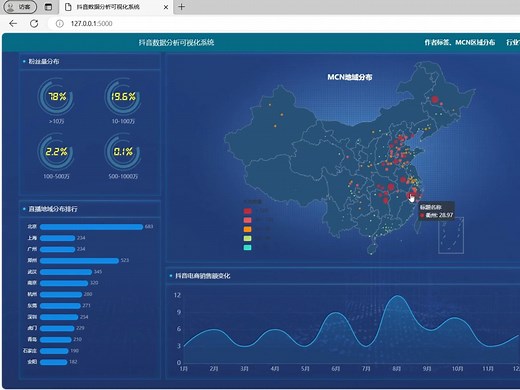
Task: Select the 2.2% fan gauge ring
Action: pyautogui.click(x=56, y=152)
